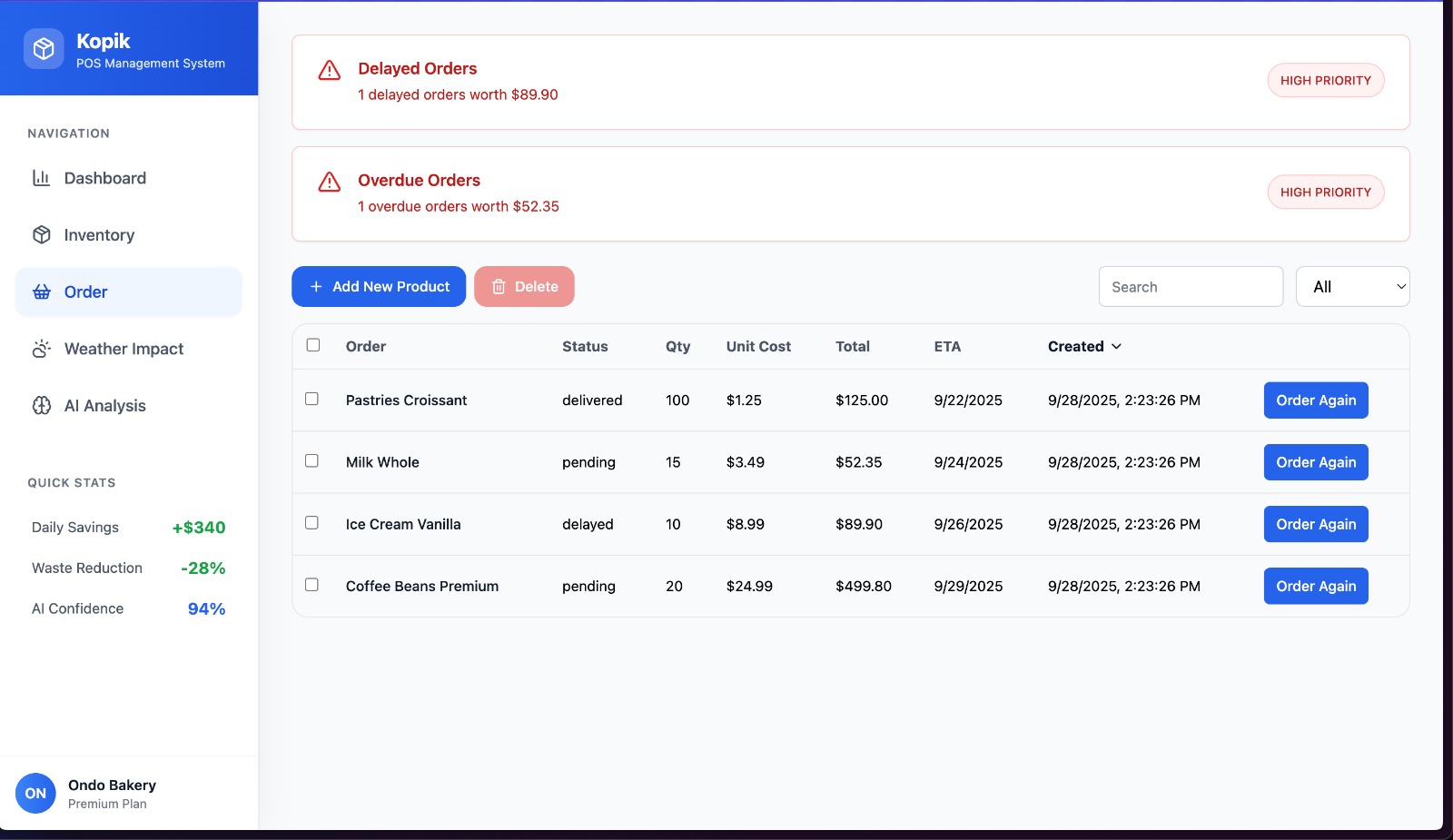Click the Ondo Bakery account name
The height and width of the screenshot is (840, 1453).
(x=112, y=785)
